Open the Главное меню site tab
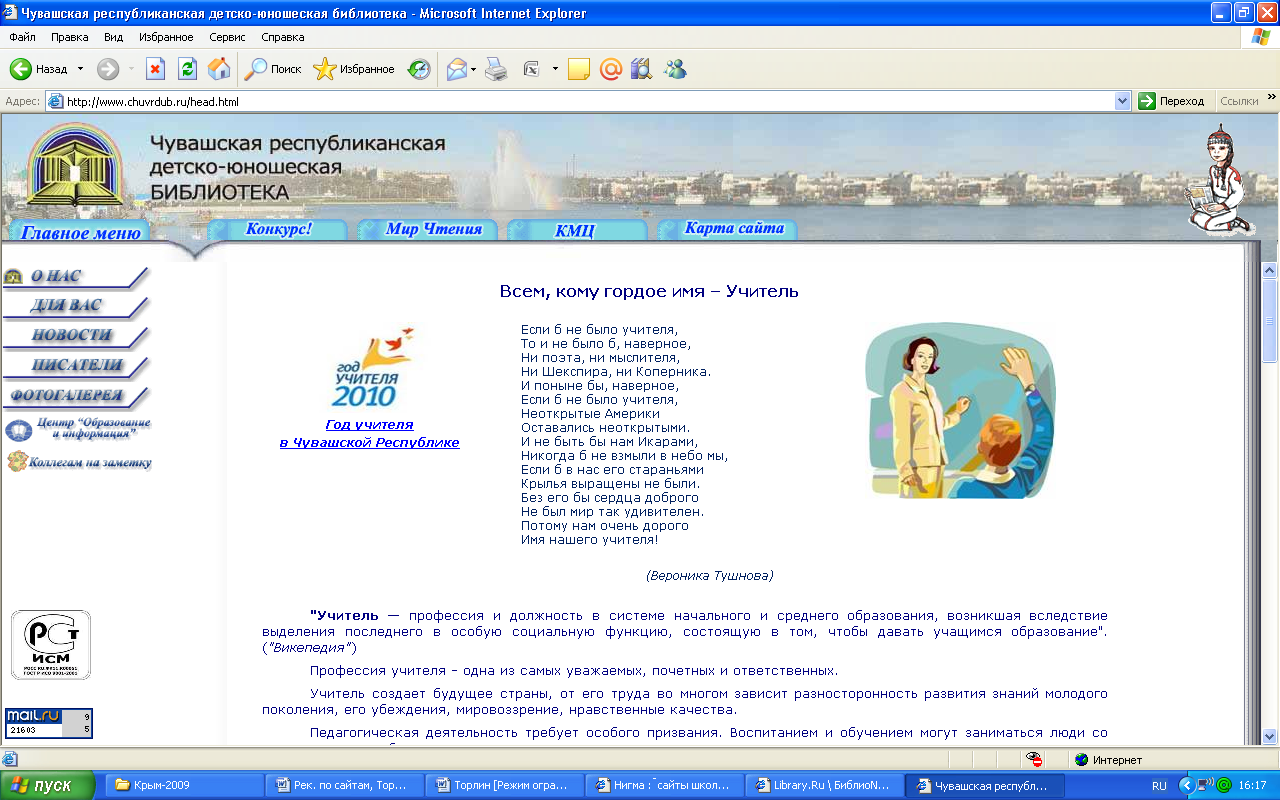 pos(81,232)
